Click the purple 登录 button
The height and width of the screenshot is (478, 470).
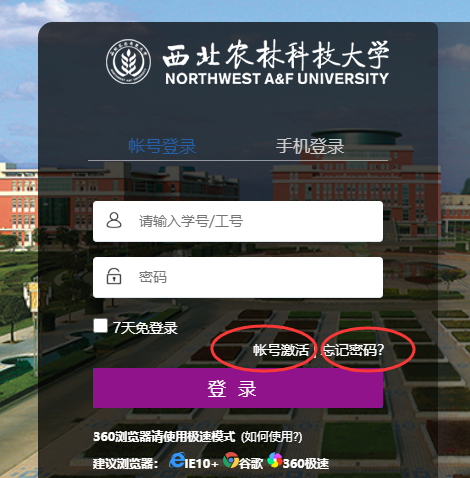click(238, 388)
